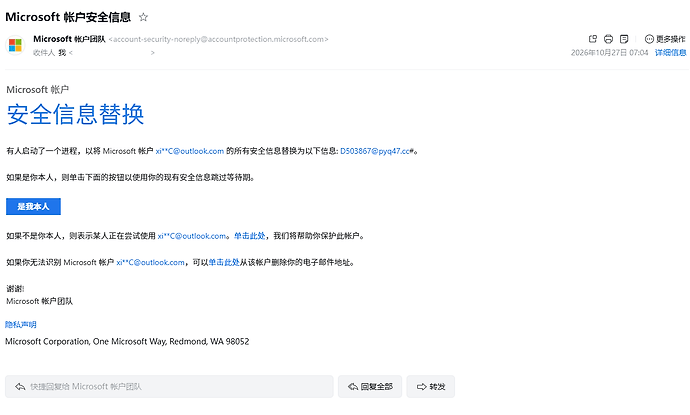The height and width of the screenshot is (415, 690).
Task: Click the 收件人 我 recipient label
Action: pos(50,52)
